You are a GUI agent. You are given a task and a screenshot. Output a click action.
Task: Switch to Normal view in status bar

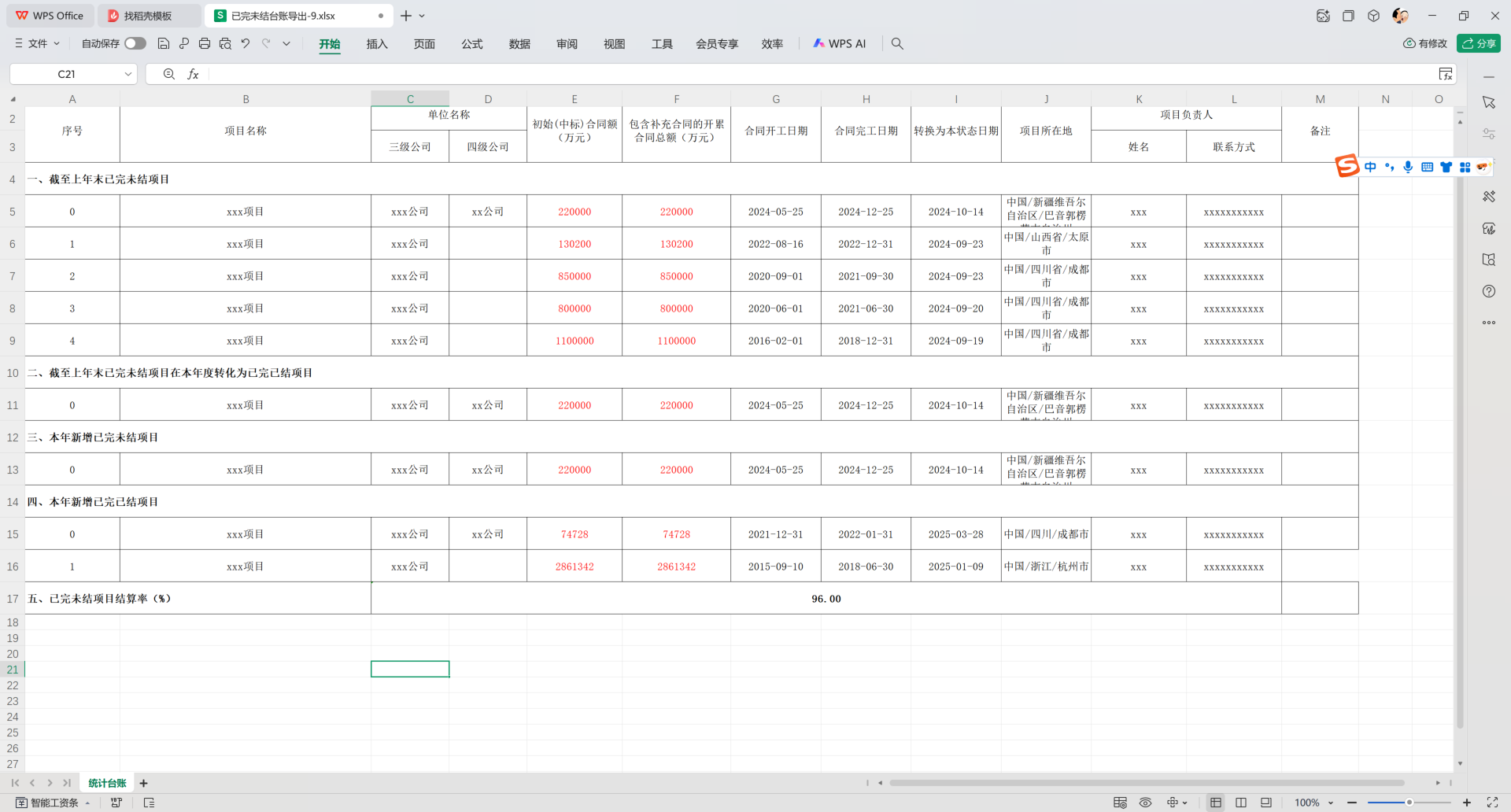point(1216,803)
